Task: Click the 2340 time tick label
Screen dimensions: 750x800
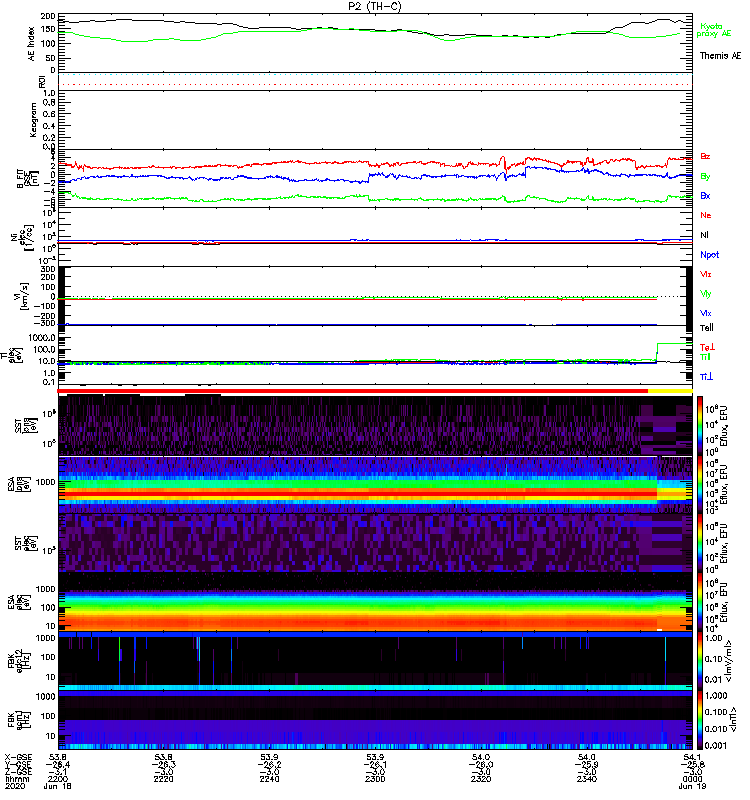Action: (587, 779)
